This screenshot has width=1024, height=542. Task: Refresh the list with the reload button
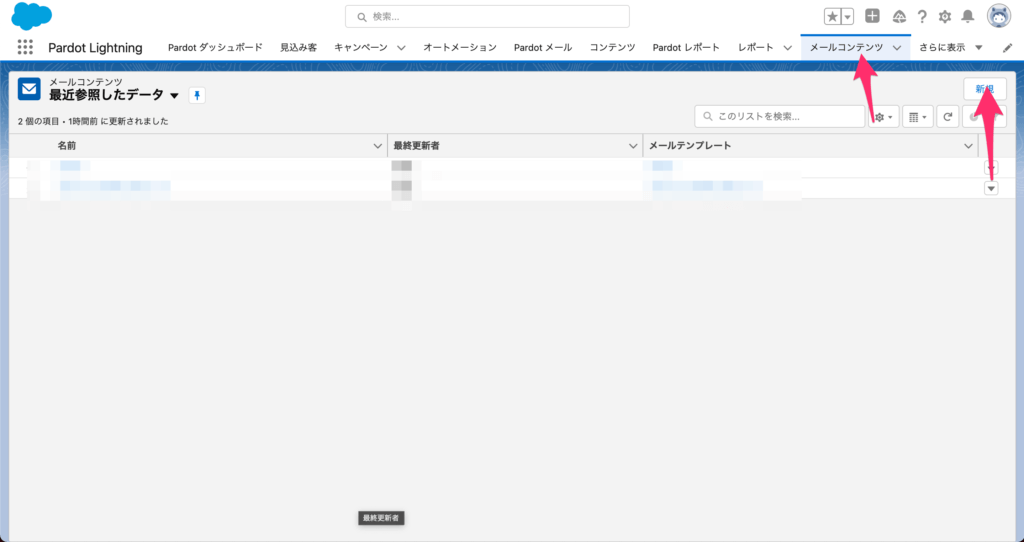click(x=948, y=117)
